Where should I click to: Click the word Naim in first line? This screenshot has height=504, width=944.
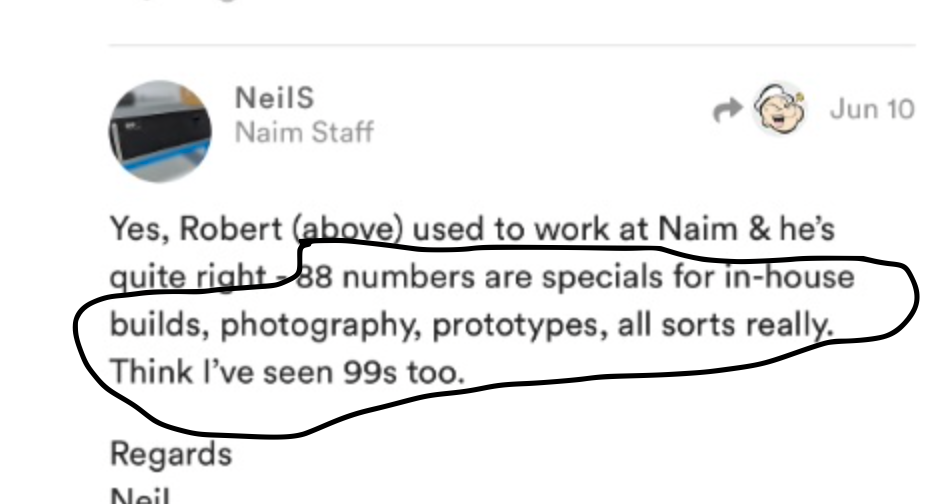tap(698, 229)
